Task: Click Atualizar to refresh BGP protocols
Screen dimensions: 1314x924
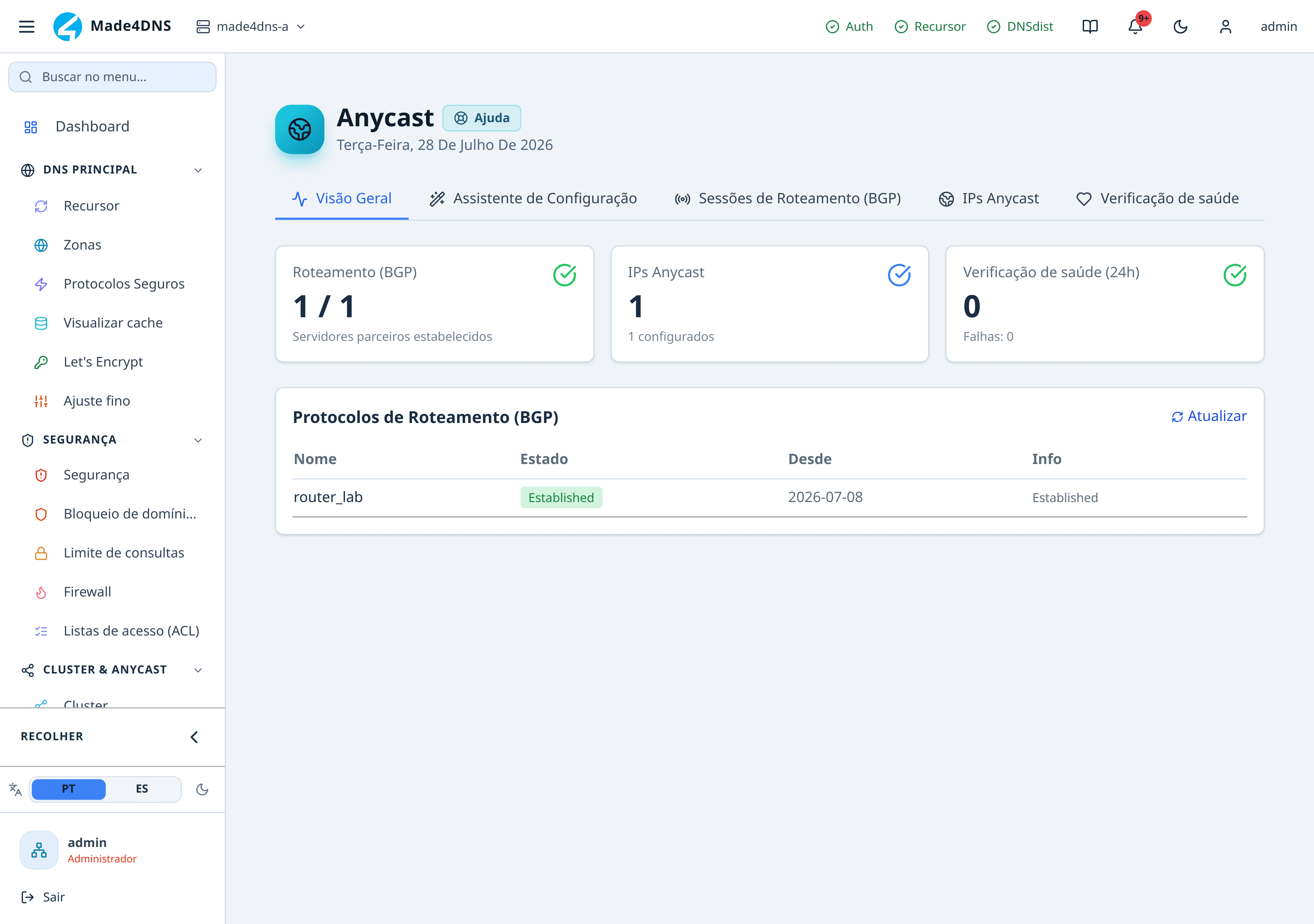Action: (x=1209, y=416)
